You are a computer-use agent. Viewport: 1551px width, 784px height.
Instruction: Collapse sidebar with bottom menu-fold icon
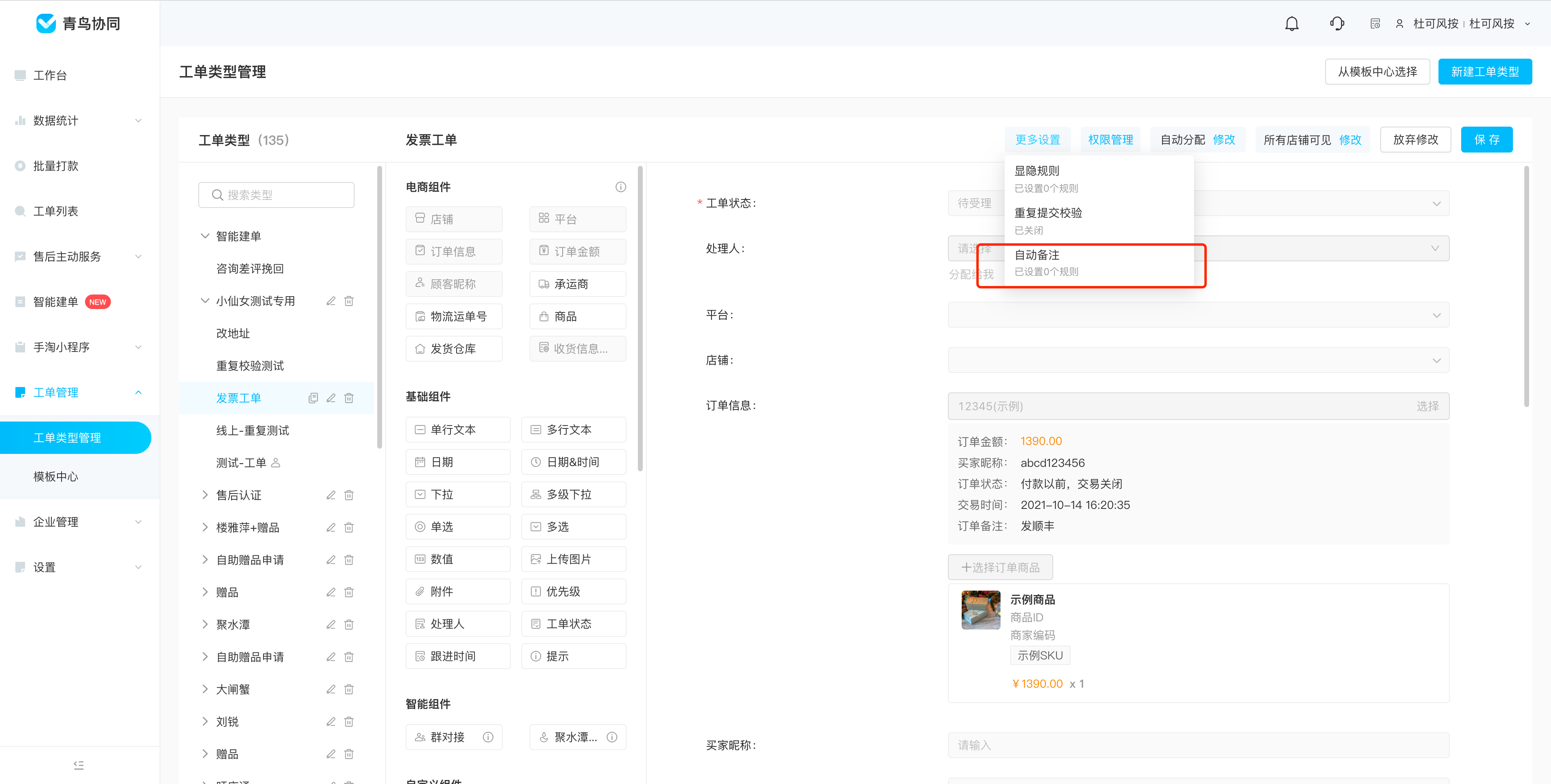coord(78,765)
